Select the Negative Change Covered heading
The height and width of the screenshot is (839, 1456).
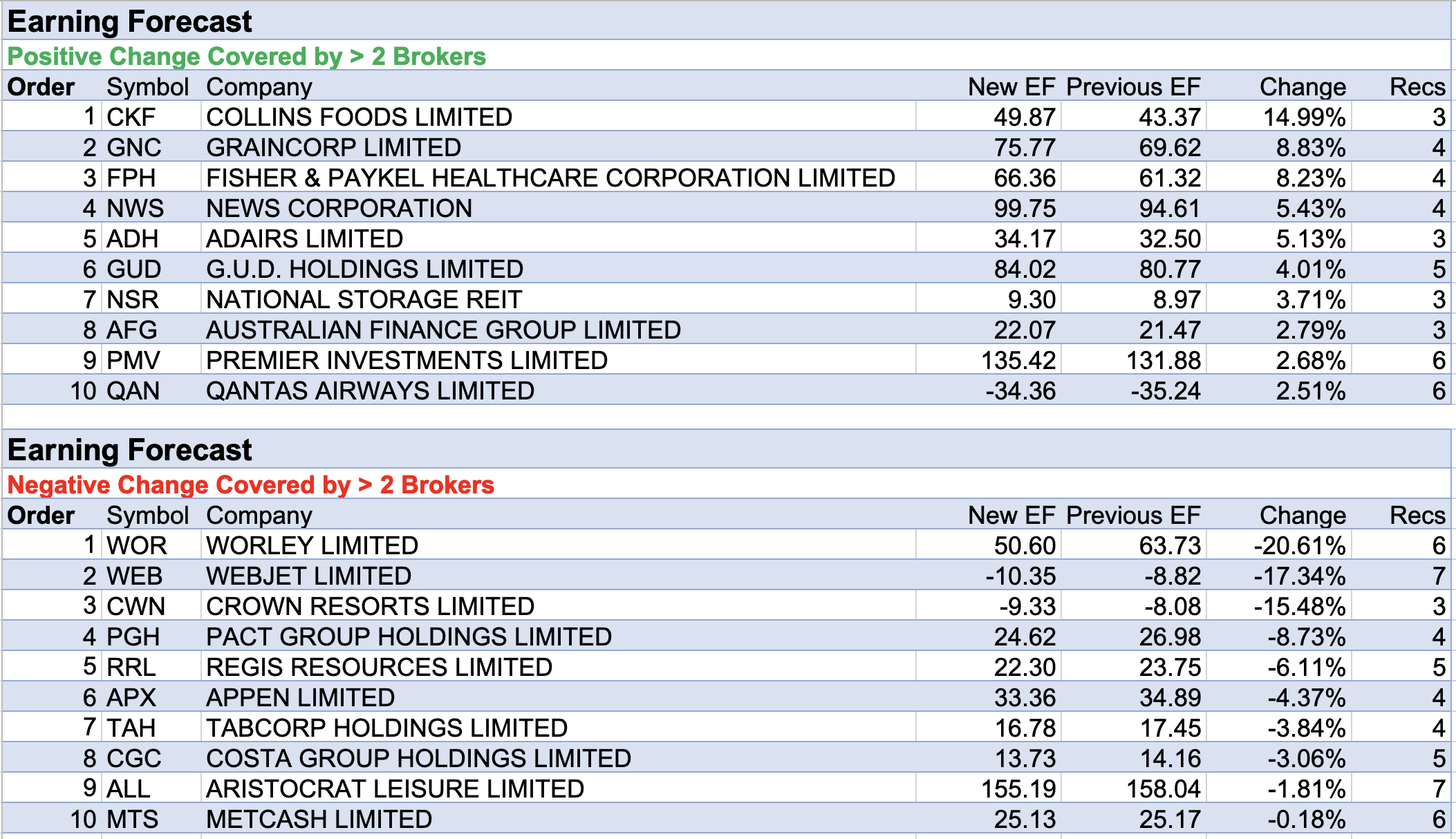(x=250, y=484)
